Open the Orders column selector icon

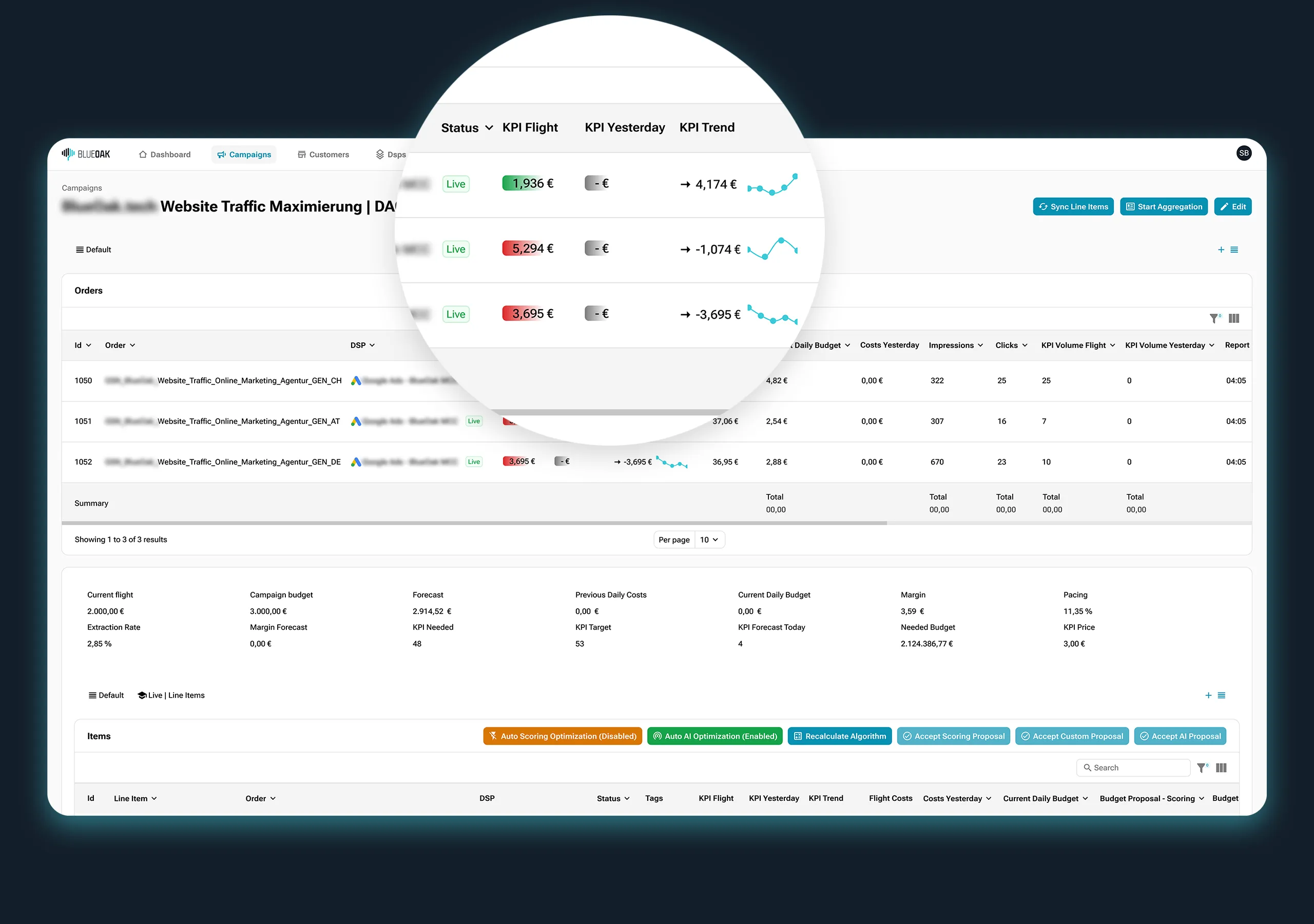pos(1234,318)
